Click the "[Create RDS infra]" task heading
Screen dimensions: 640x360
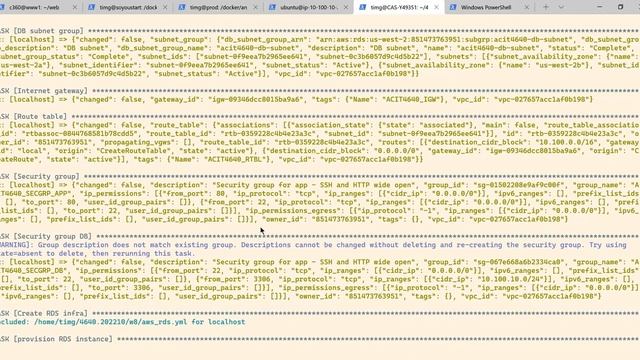click(50, 313)
